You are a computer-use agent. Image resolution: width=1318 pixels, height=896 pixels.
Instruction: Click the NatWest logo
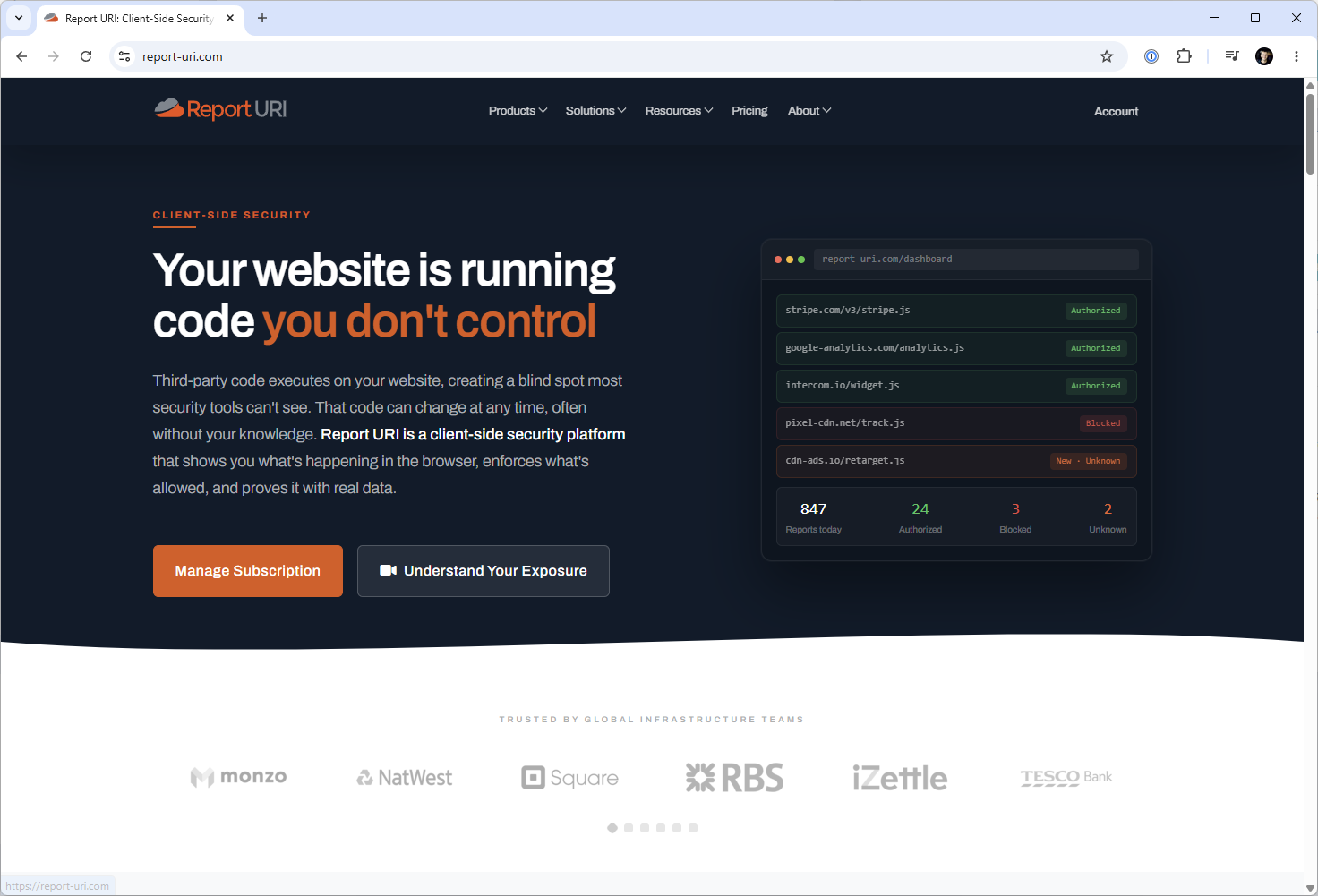(405, 778)
